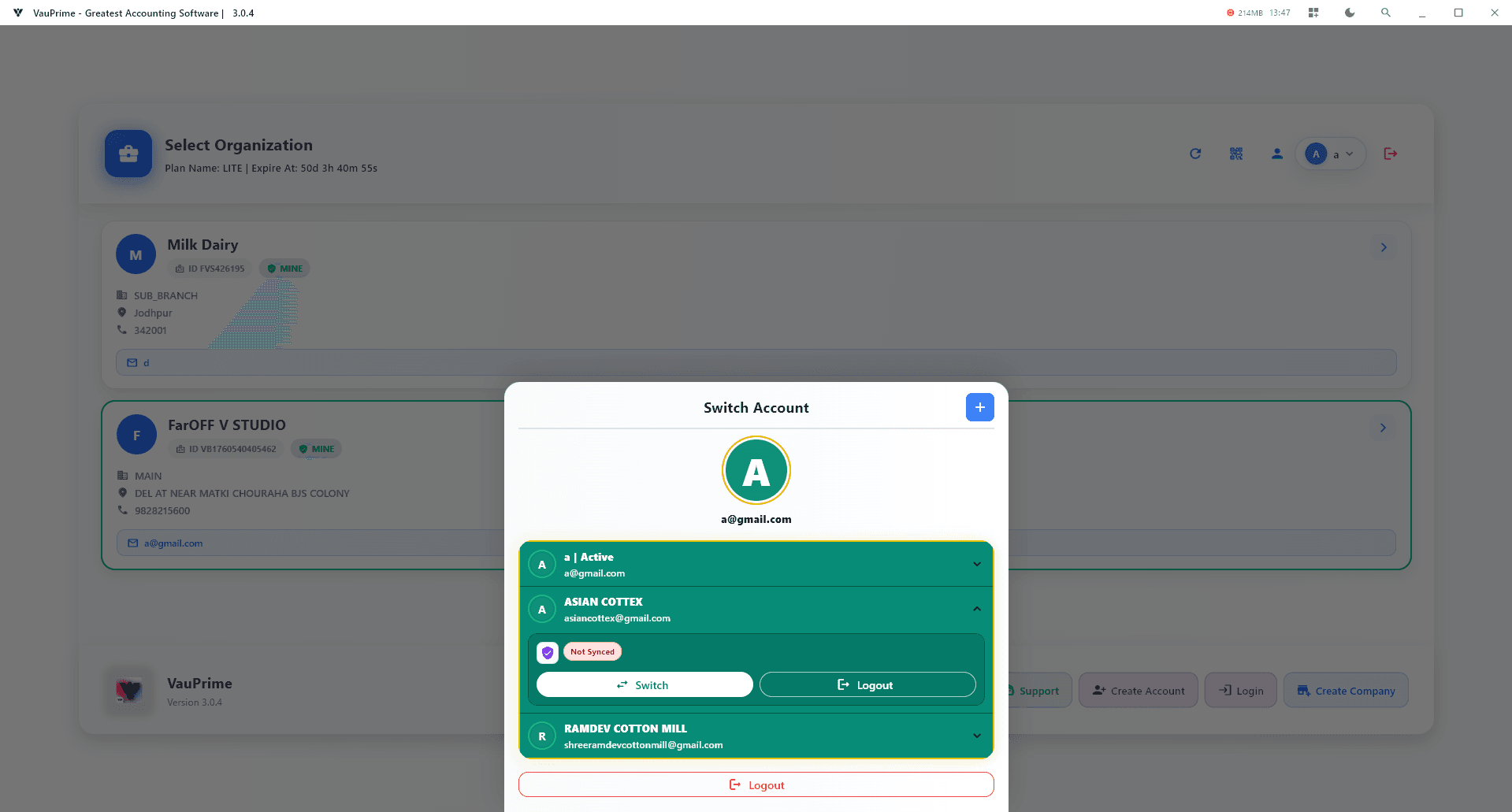
Task: Click the Create Company button
Action: click(x=1346, y=691)
